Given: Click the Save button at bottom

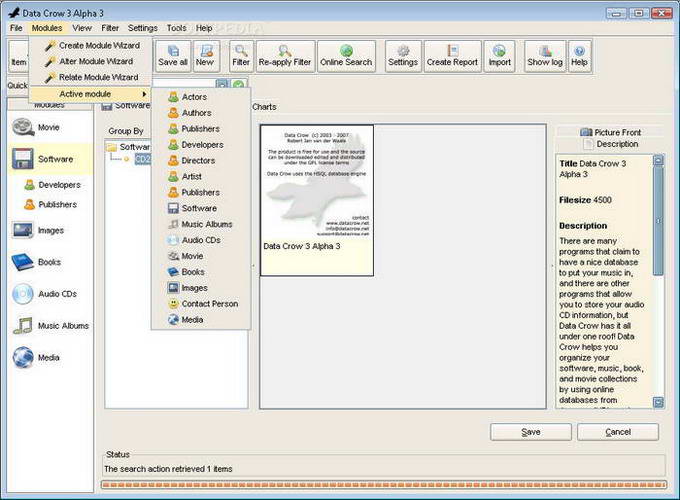Looking at the screenshot, I should pos(531,432).
